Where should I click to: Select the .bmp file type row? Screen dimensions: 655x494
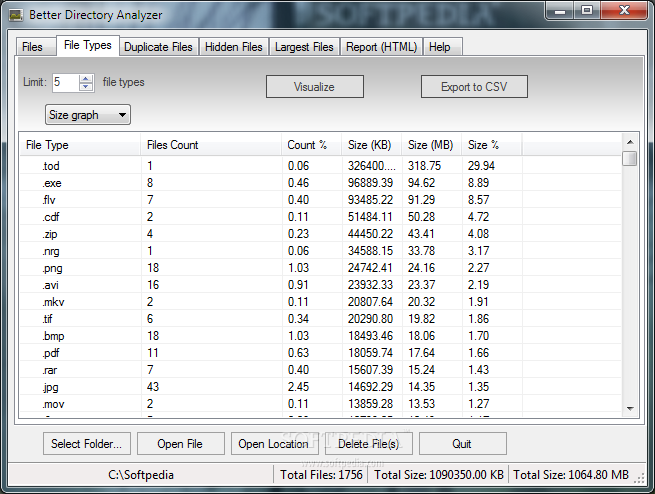(321, 336)
